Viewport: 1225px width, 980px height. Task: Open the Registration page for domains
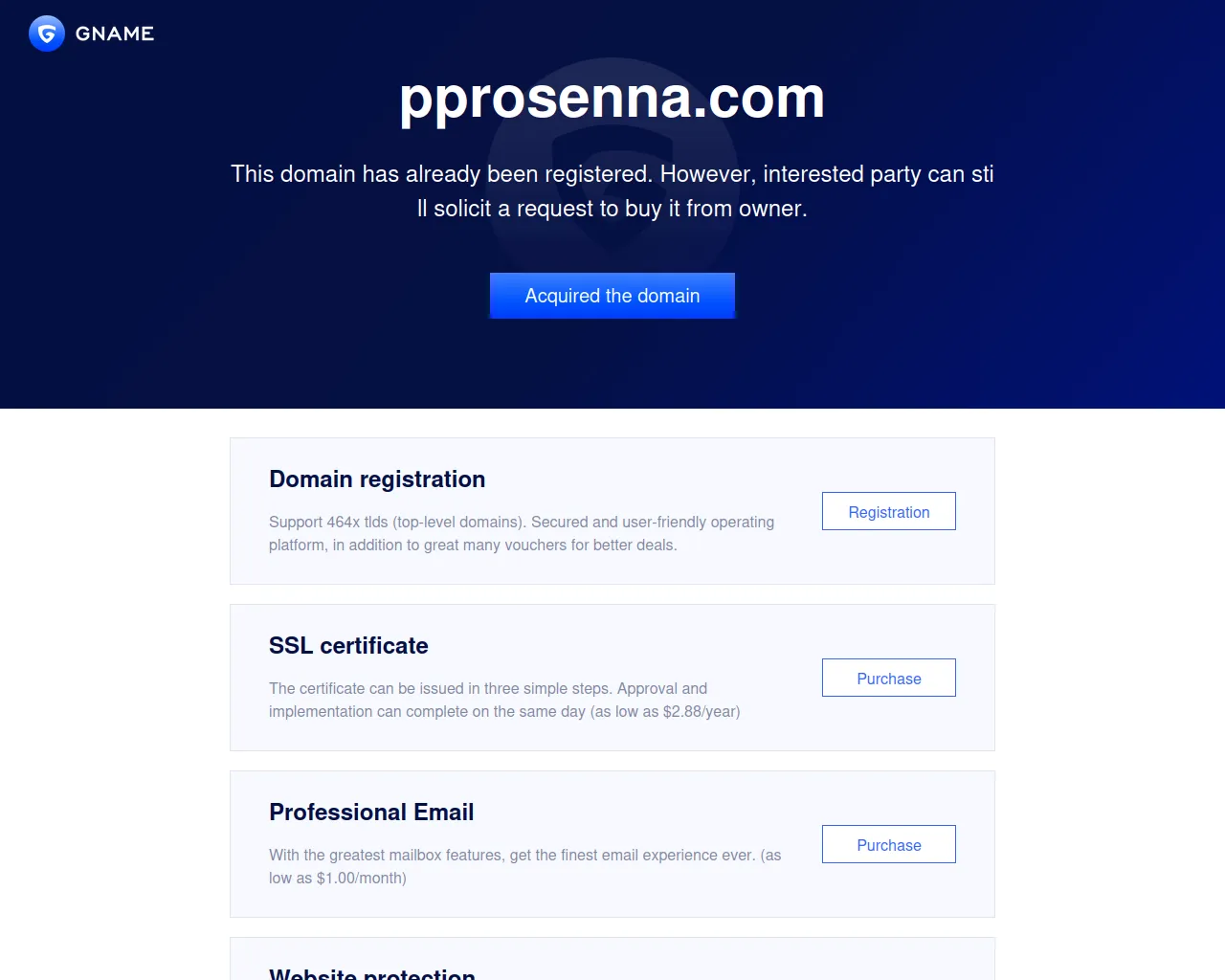888,511
